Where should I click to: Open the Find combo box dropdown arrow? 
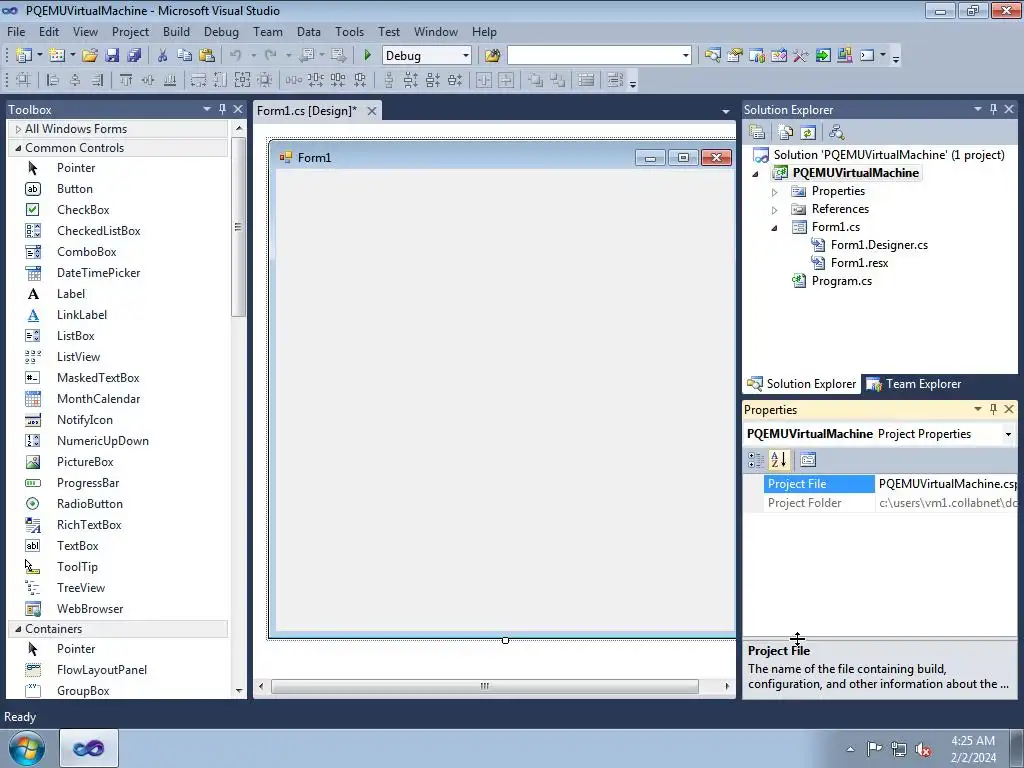tap(686, 56)
